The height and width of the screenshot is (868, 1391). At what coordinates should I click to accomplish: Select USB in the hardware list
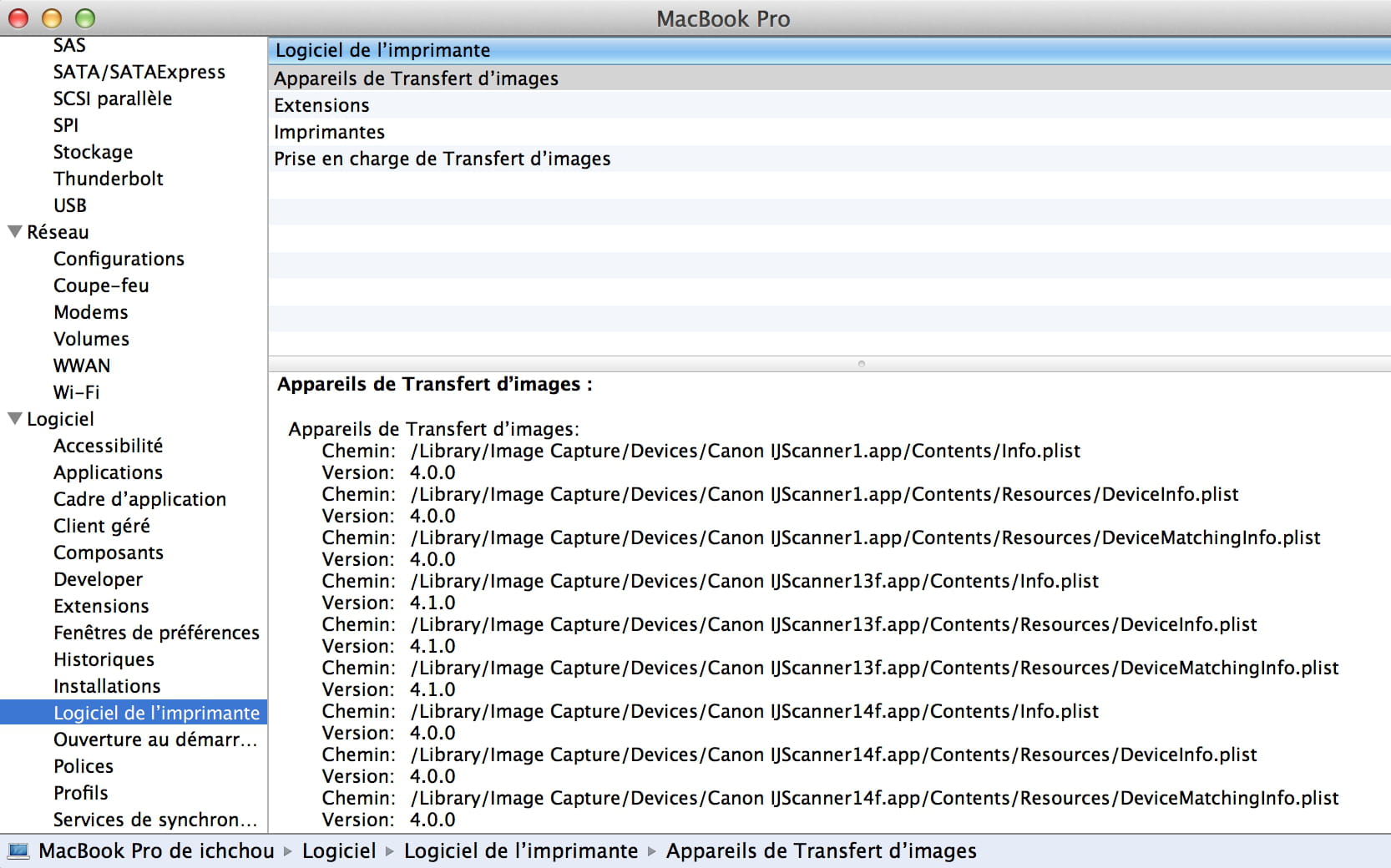click(x=69, y=205)
